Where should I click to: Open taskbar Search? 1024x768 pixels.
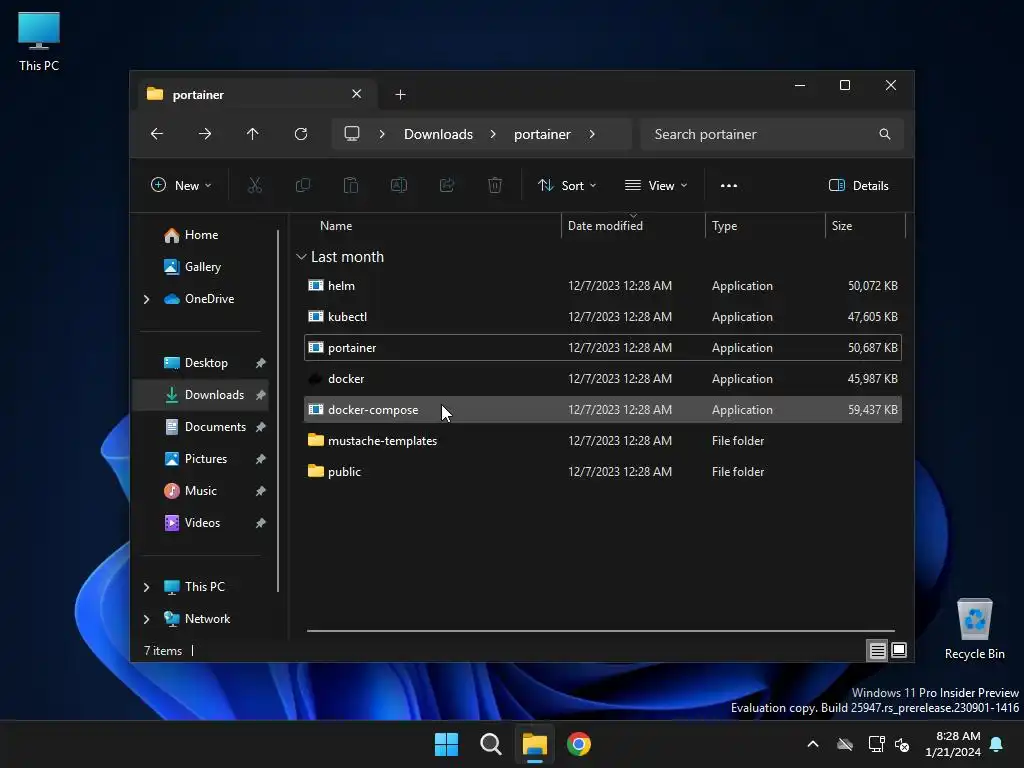click(490, 744)
